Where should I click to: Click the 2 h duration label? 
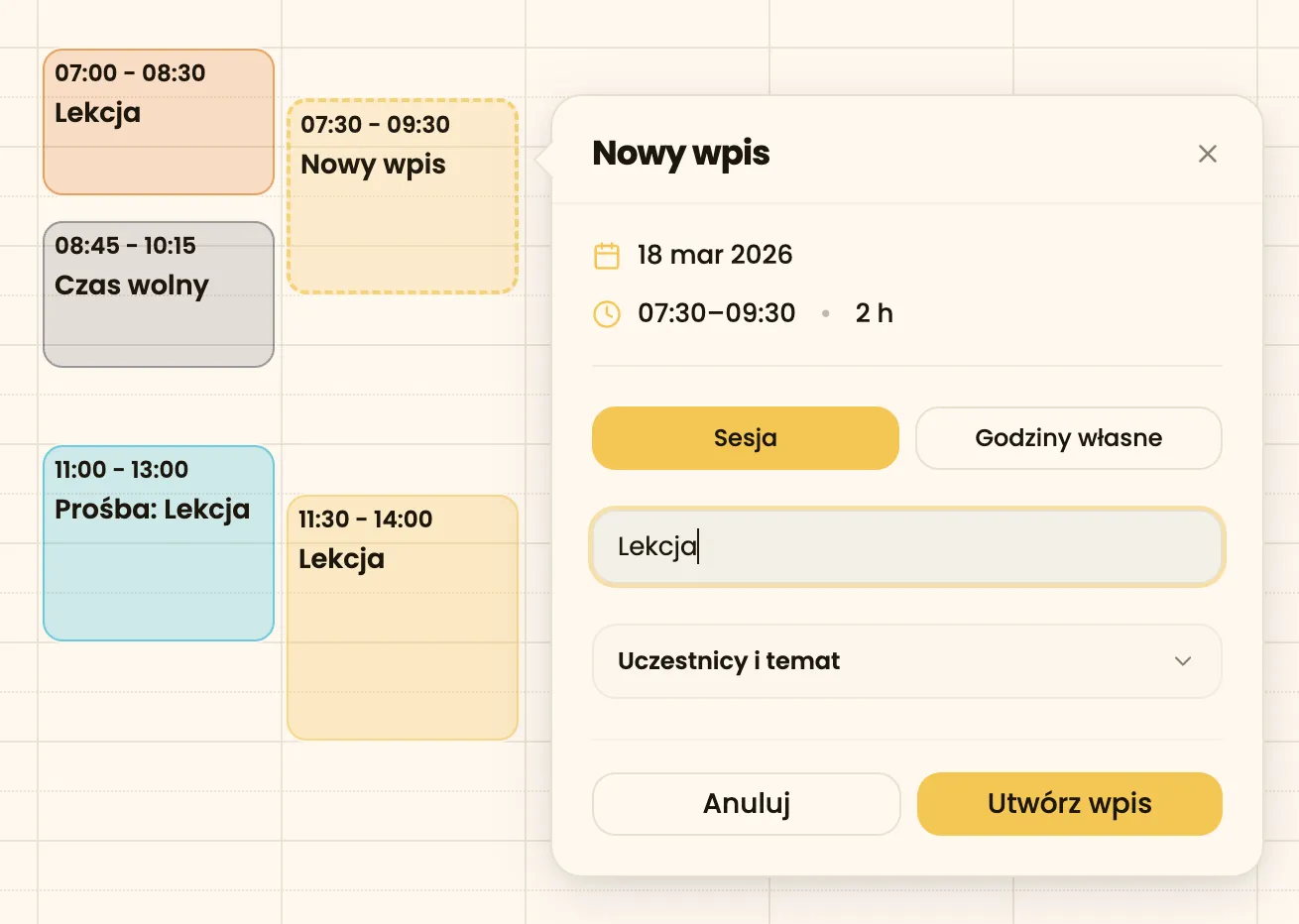click(x=874, y=313)
